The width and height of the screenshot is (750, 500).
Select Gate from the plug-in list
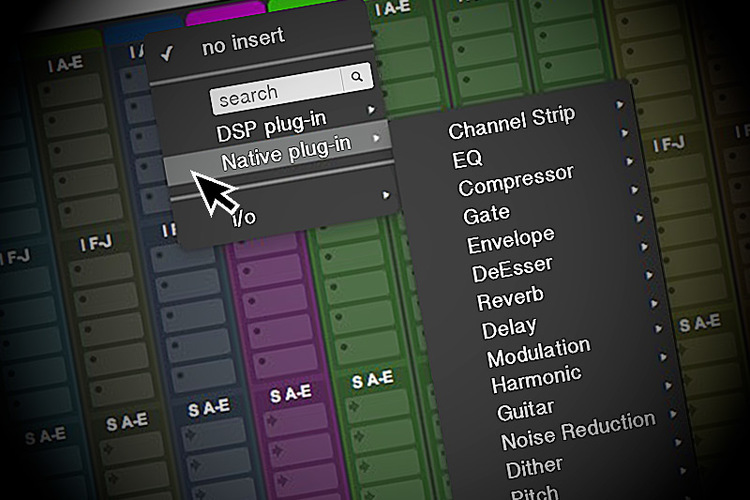[x=486, y=214]
